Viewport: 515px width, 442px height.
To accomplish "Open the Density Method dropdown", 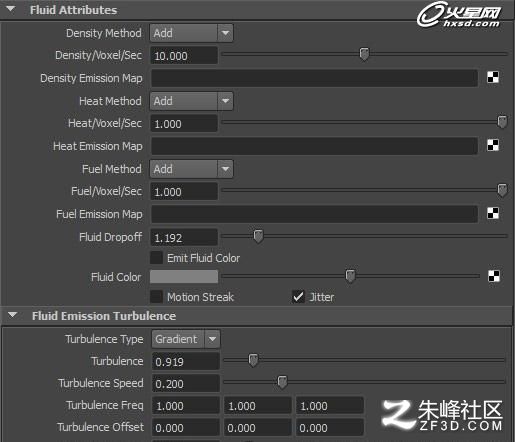I will tap(192, 33).
